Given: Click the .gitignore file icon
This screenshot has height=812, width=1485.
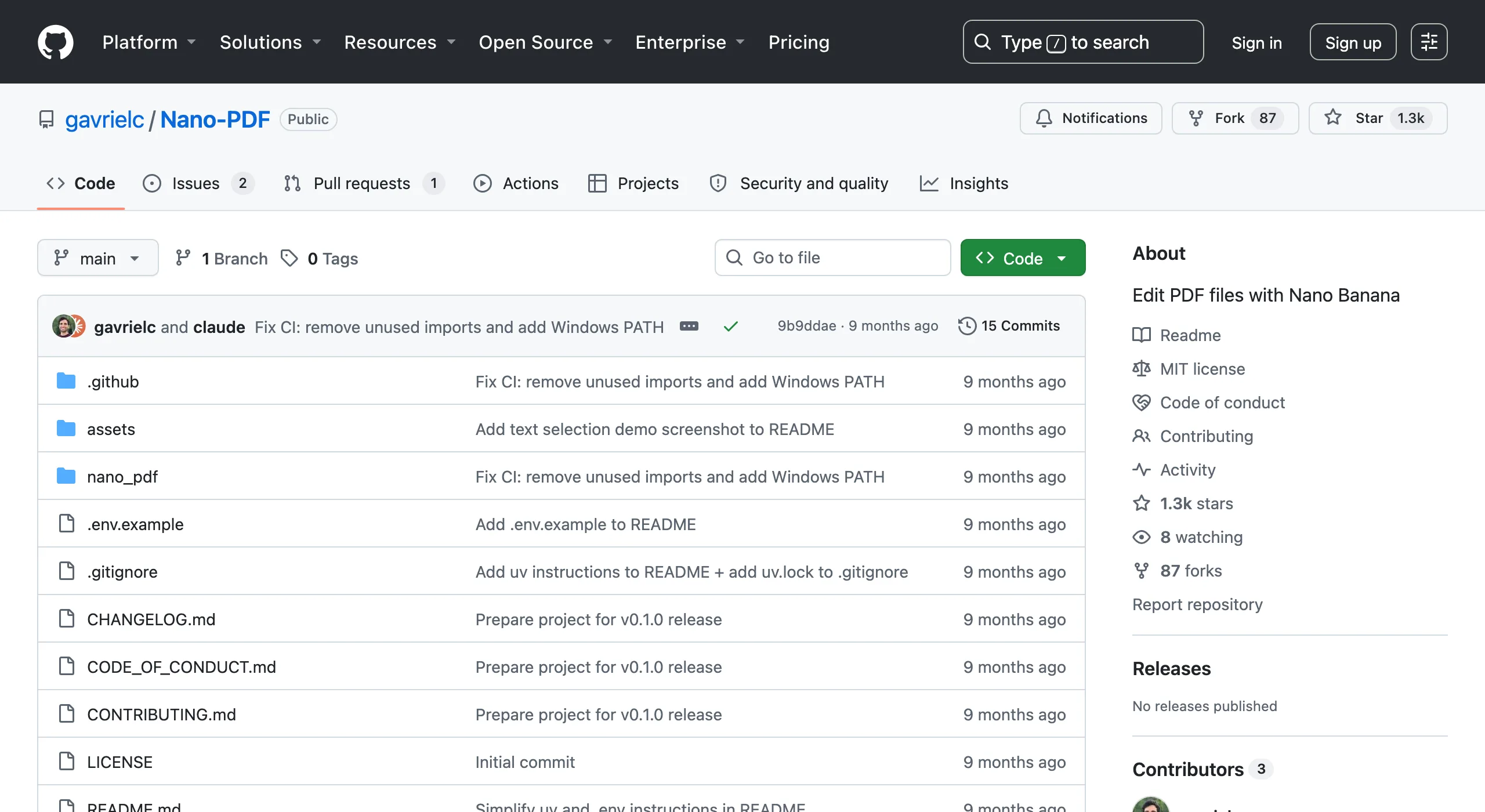Looking at the screenshot, I should pyautogui.click(x=67, y=571).
